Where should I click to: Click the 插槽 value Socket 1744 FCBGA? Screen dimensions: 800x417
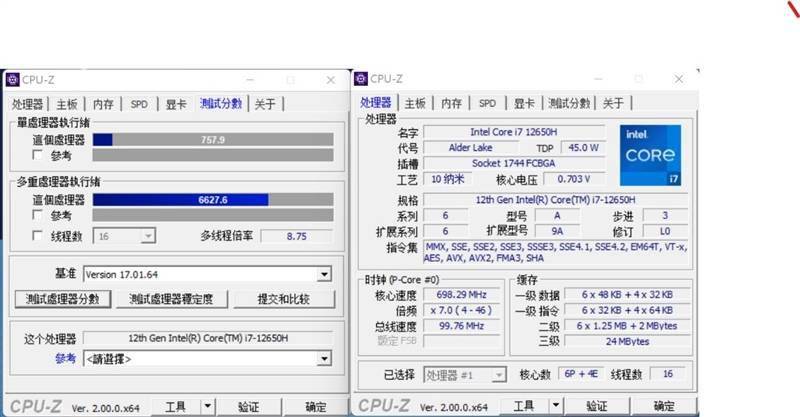click(x=514, y=163)
